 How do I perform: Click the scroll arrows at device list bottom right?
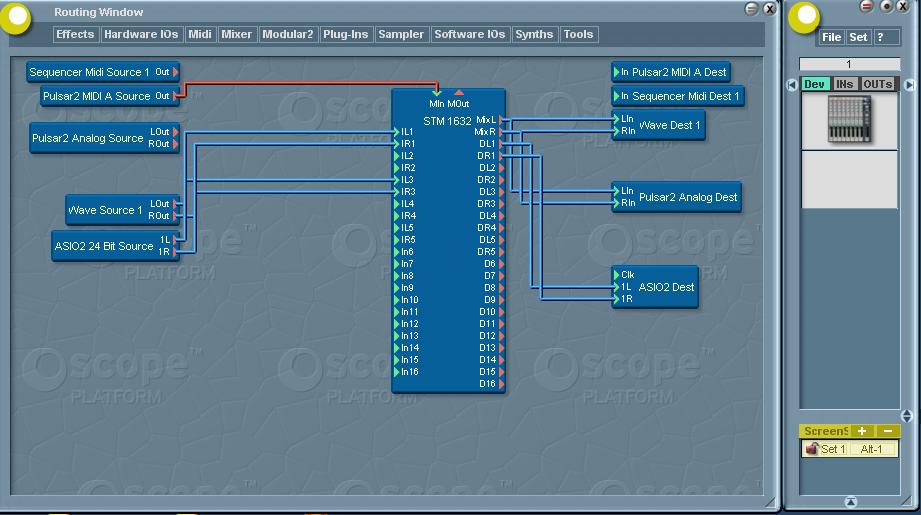(907, 416)
